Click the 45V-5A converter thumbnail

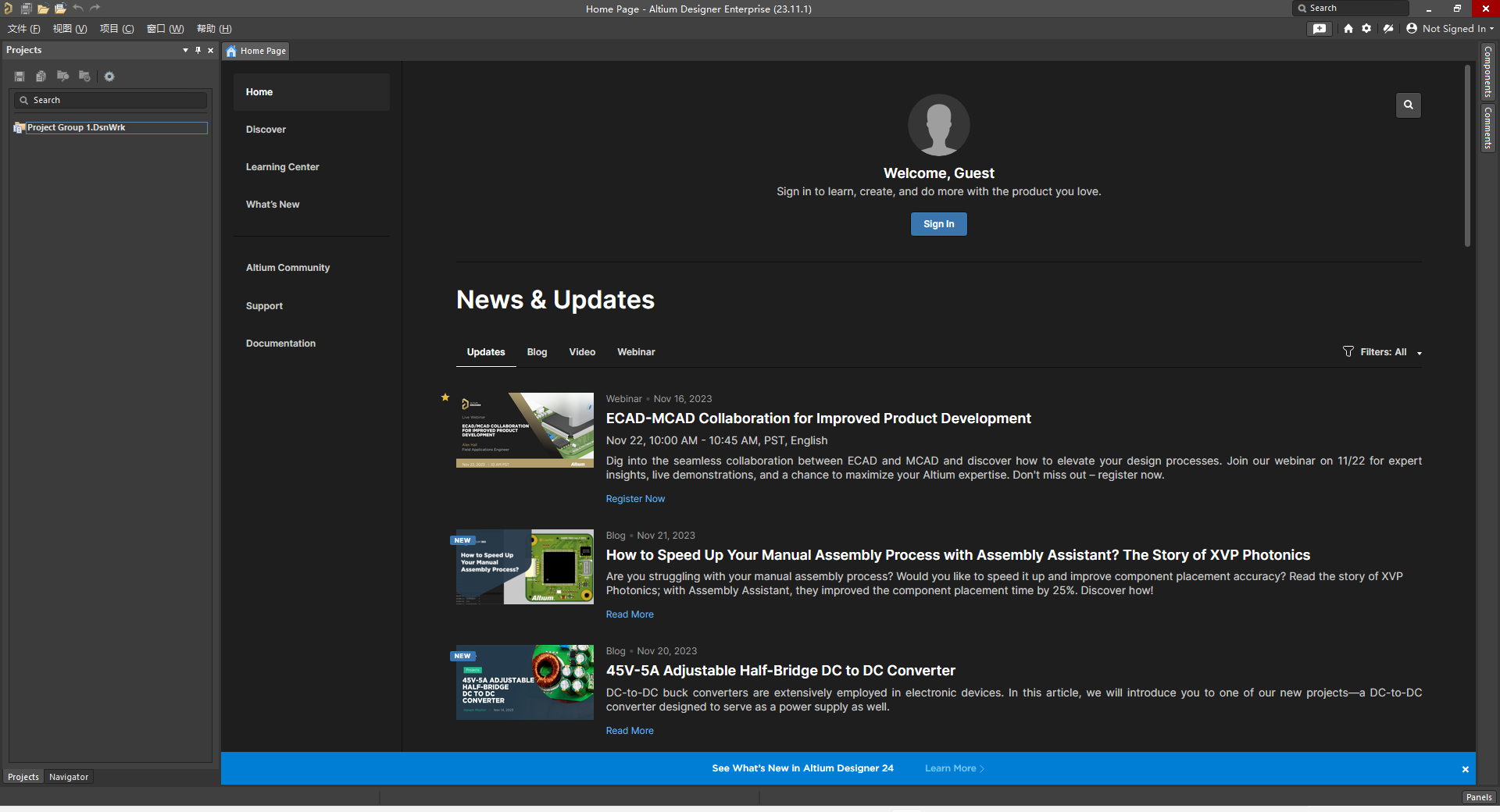525,682
